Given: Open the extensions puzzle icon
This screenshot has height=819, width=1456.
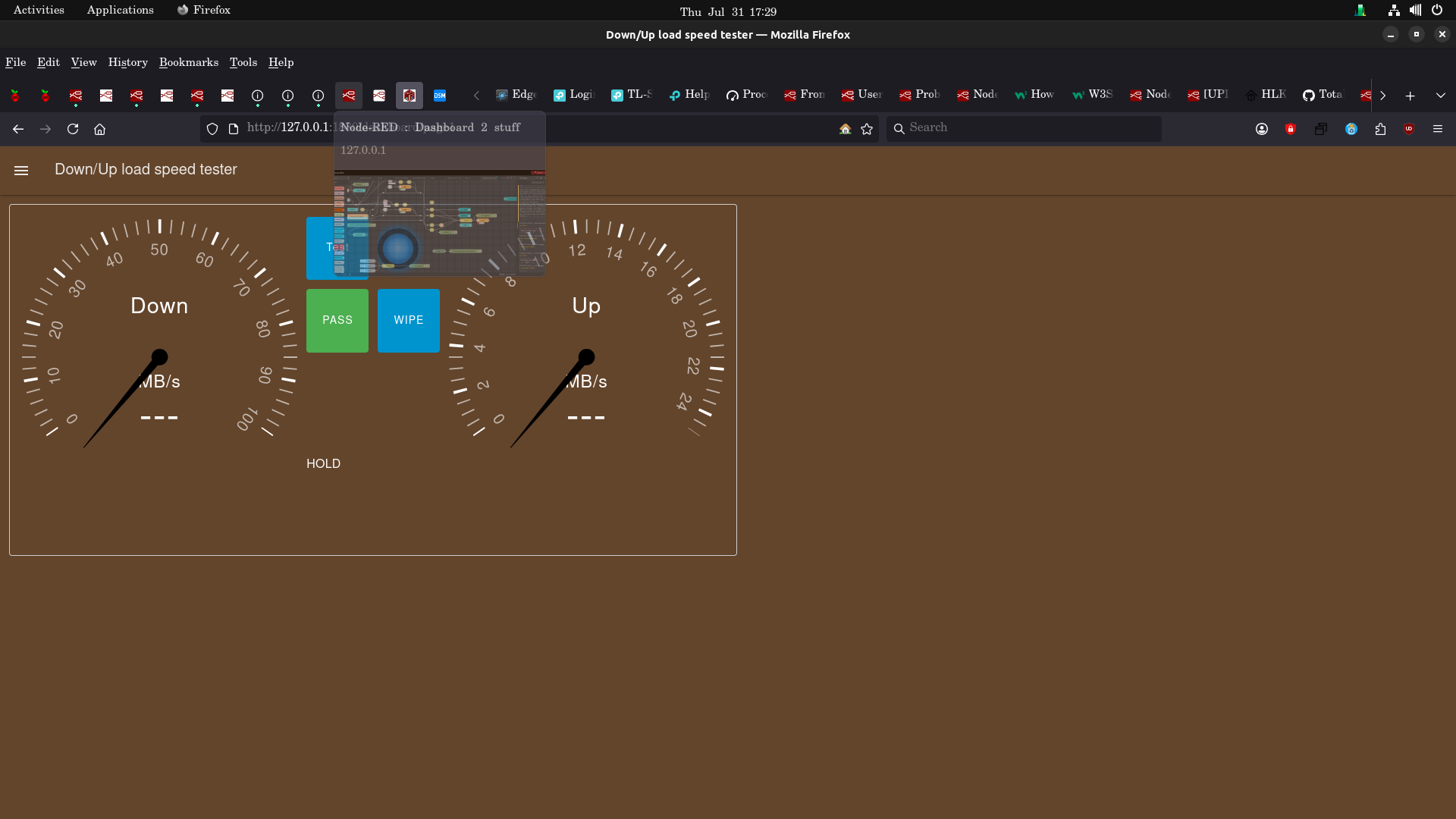Looking at the screenshot, I should 1380,129.
